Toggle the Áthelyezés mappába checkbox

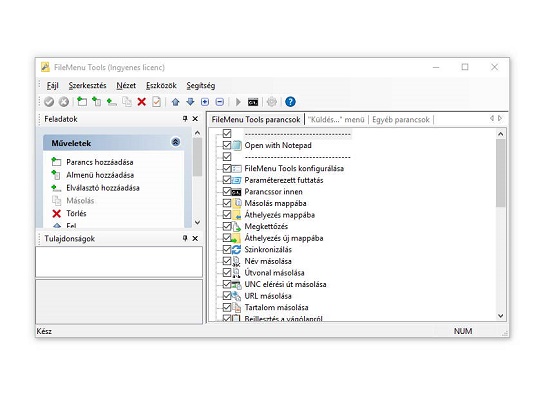click(227, 215)
